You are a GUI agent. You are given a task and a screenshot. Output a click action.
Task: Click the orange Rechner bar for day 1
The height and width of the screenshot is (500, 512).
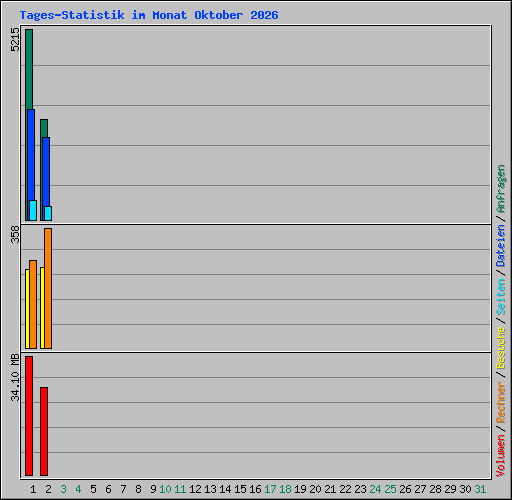point(33,304)
